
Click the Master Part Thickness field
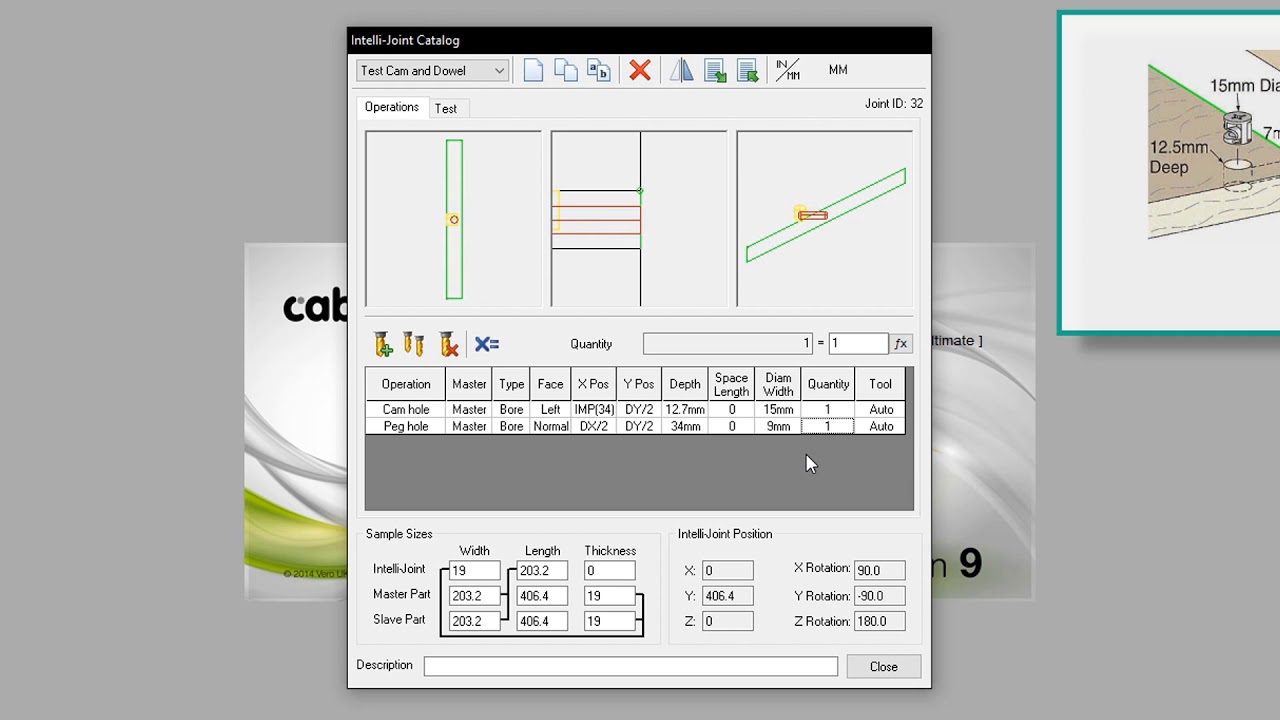point(610,595)
